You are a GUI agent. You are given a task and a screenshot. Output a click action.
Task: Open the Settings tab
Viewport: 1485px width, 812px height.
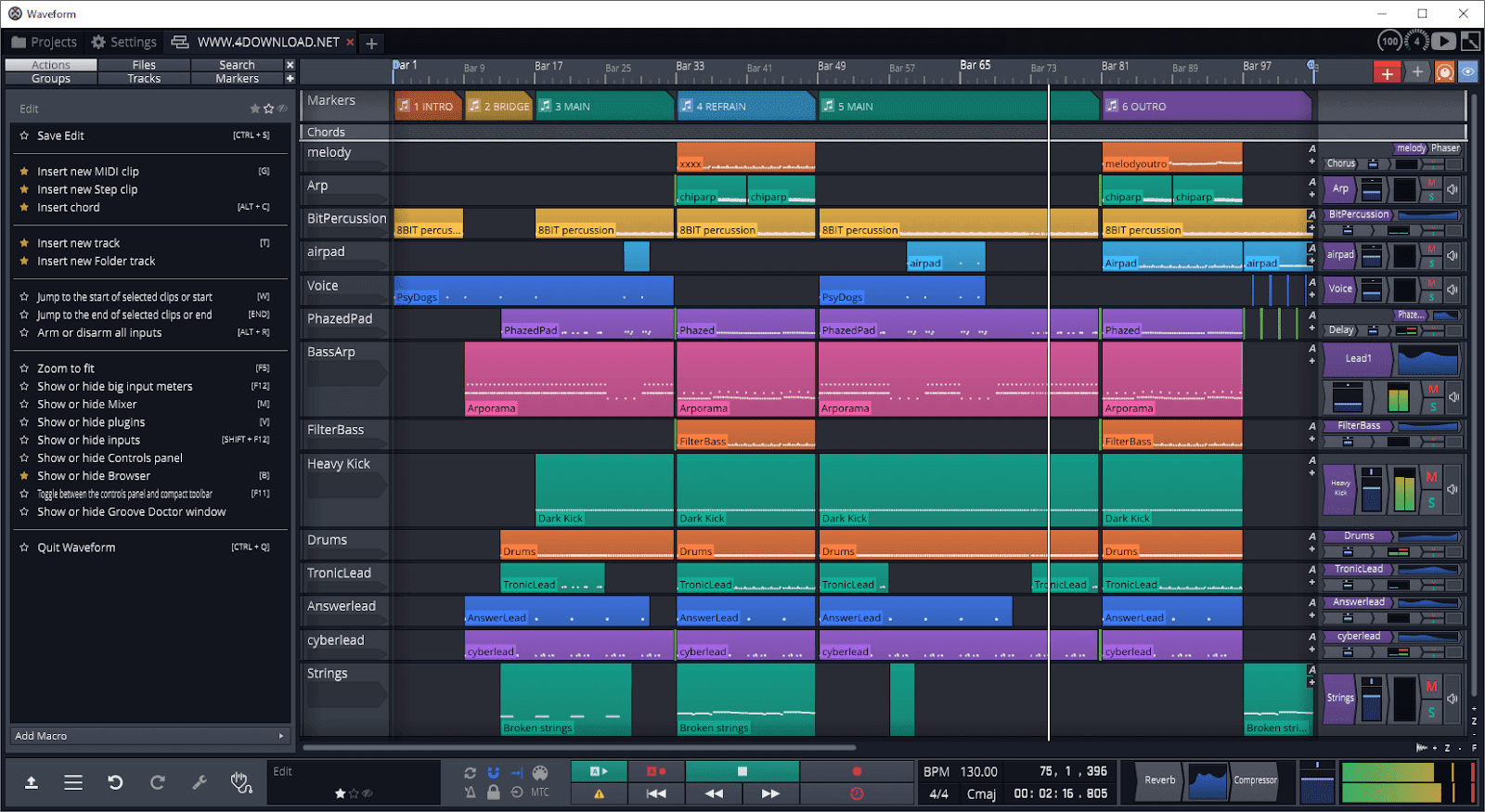(124, 42)
